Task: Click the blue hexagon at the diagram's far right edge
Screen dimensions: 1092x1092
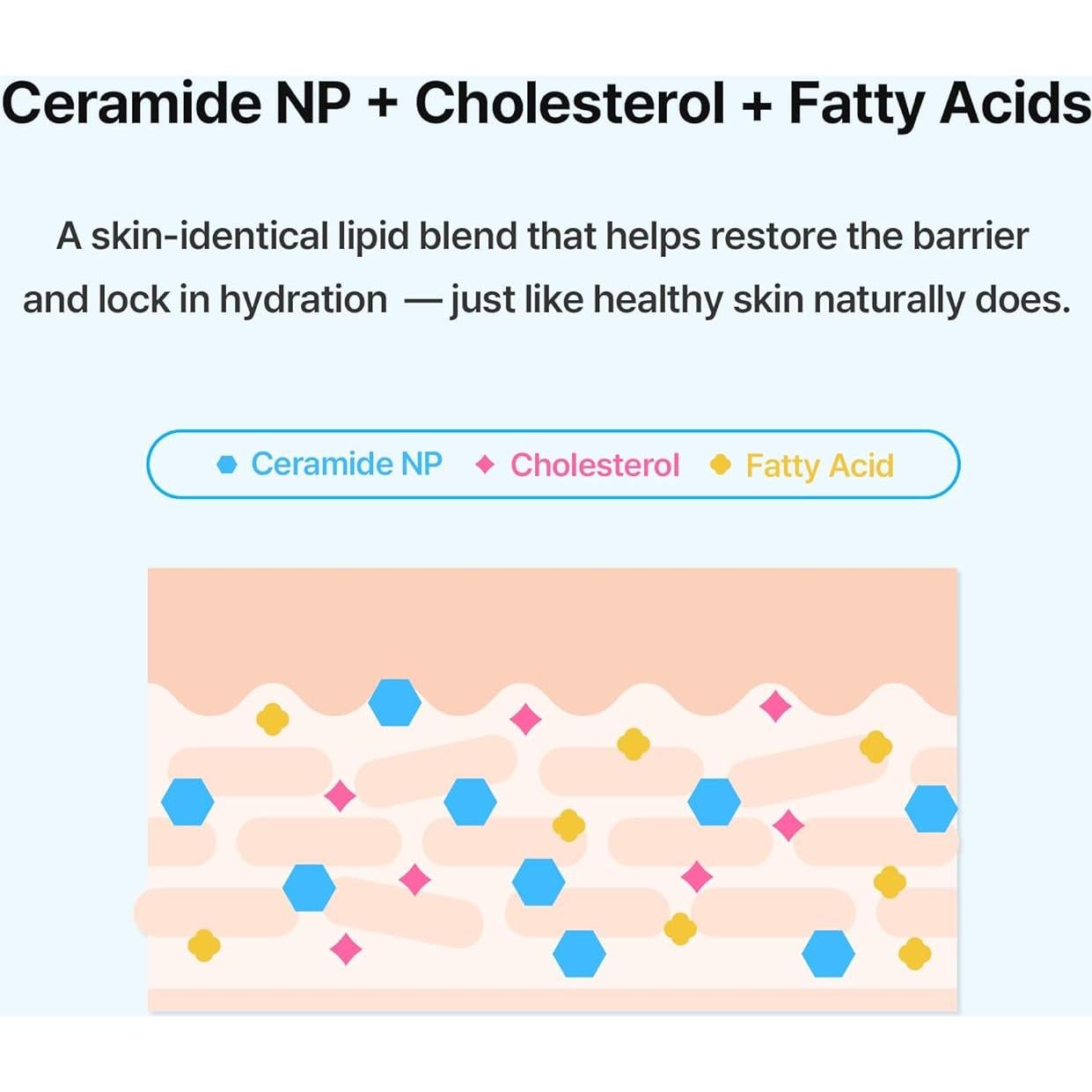Action: click(x=931, y=809)
